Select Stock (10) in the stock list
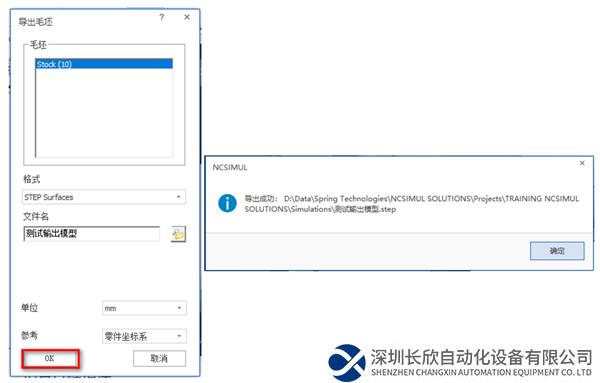Image resolution: width=600 pixels, height=383 pixels. click(104, 64)
